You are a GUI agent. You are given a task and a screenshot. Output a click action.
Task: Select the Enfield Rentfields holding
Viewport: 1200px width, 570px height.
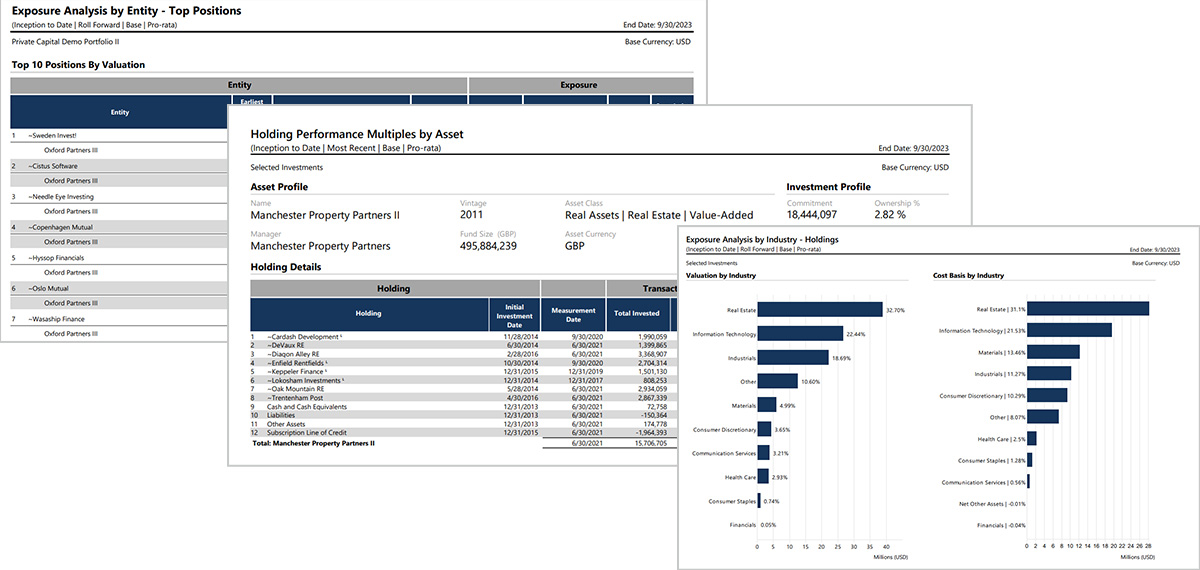pyautogui.click(x=305, y=363)
